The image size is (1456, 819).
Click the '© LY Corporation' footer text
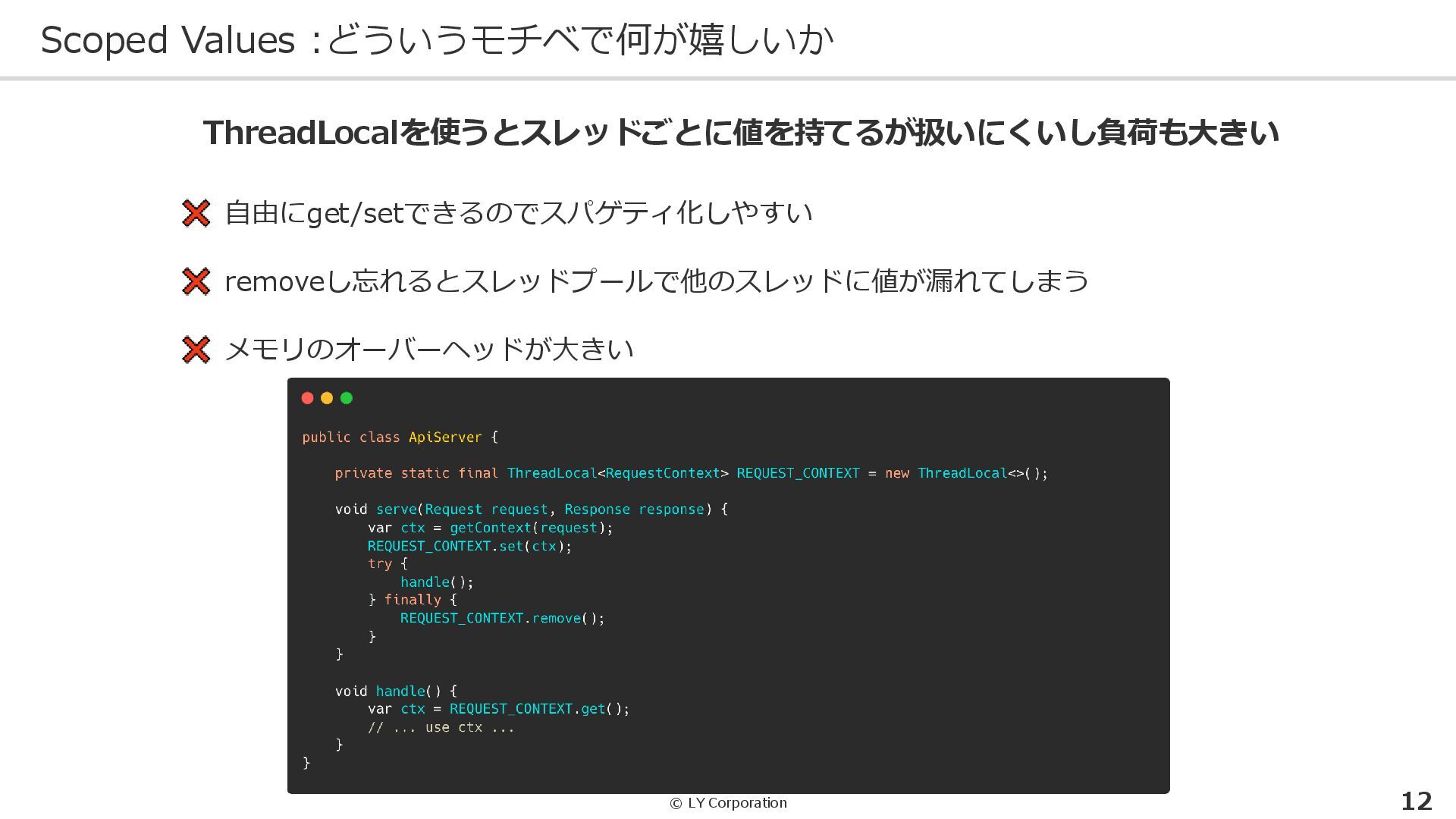tap(728, 802)
